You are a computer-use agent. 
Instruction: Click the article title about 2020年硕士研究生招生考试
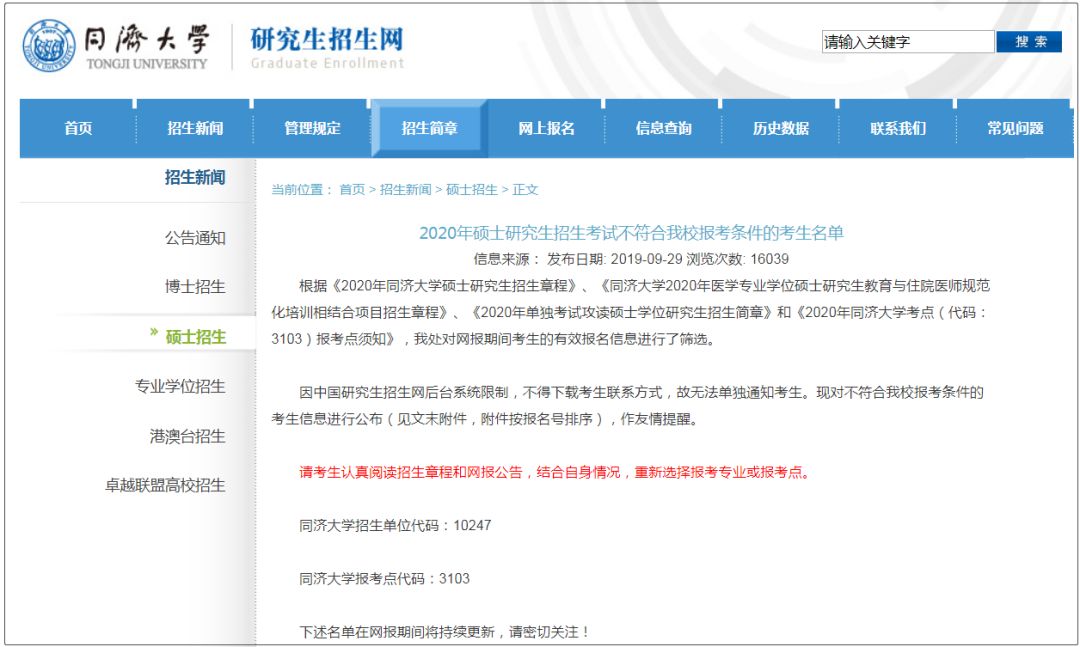631,233
